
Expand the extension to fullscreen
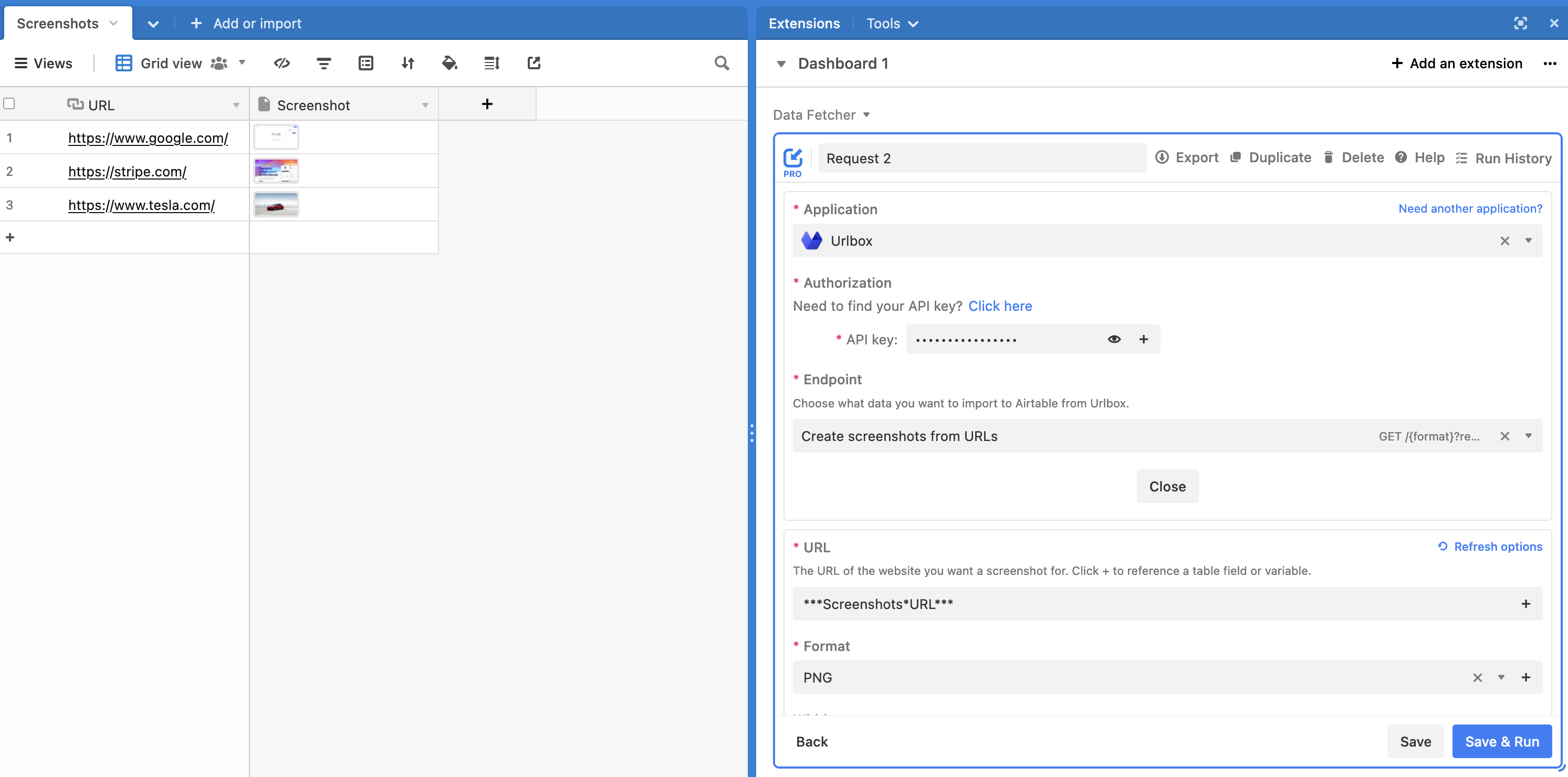pos(1521,23)
